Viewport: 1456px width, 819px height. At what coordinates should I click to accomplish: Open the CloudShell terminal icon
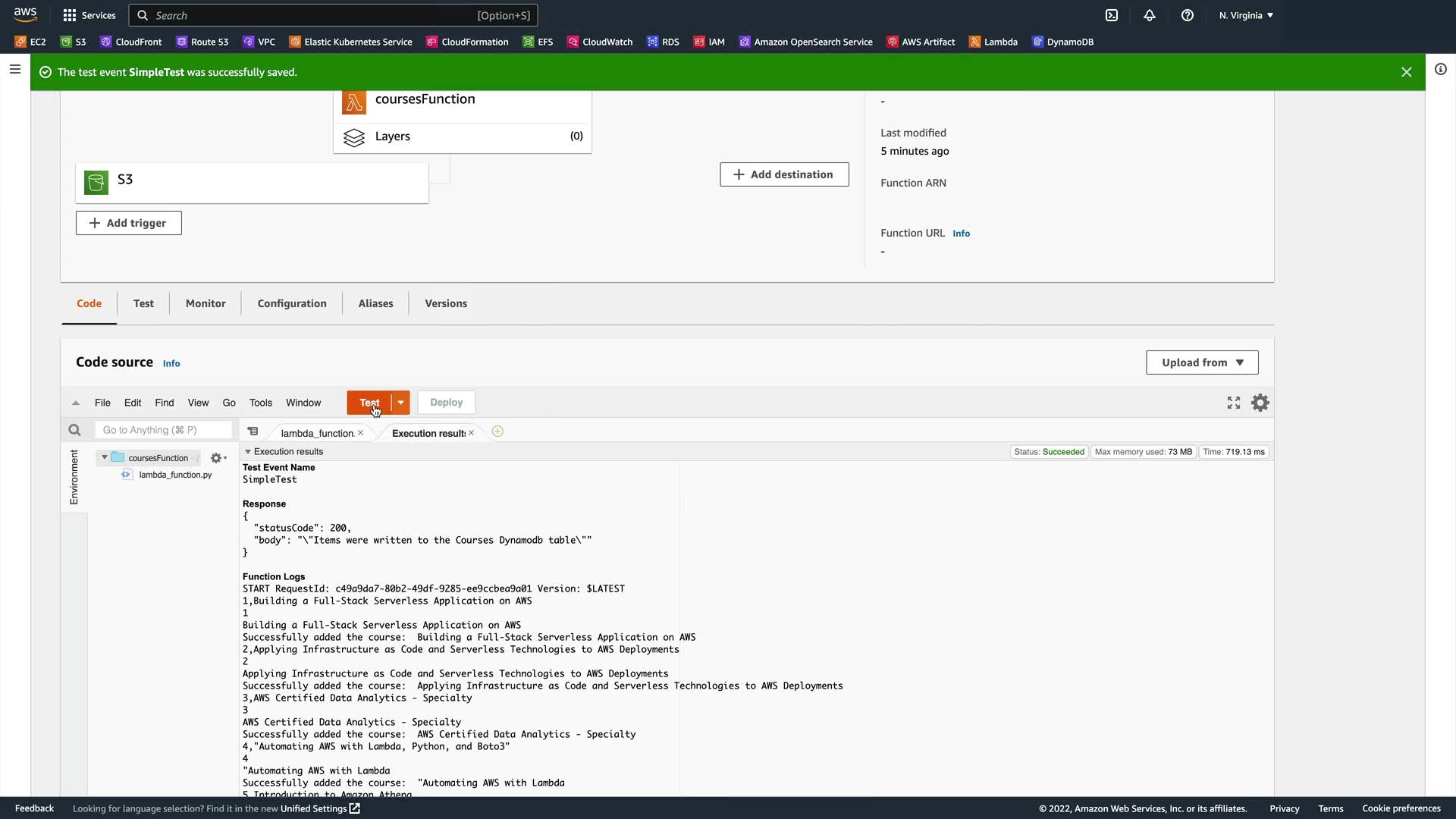click(x=1112, y=15)
